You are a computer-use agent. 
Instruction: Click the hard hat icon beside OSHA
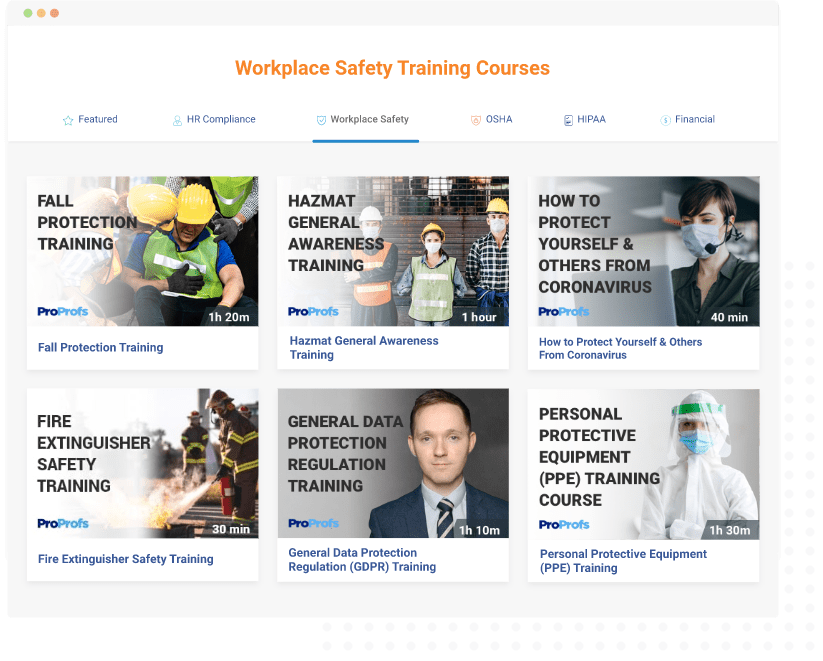tap(475, 119)
